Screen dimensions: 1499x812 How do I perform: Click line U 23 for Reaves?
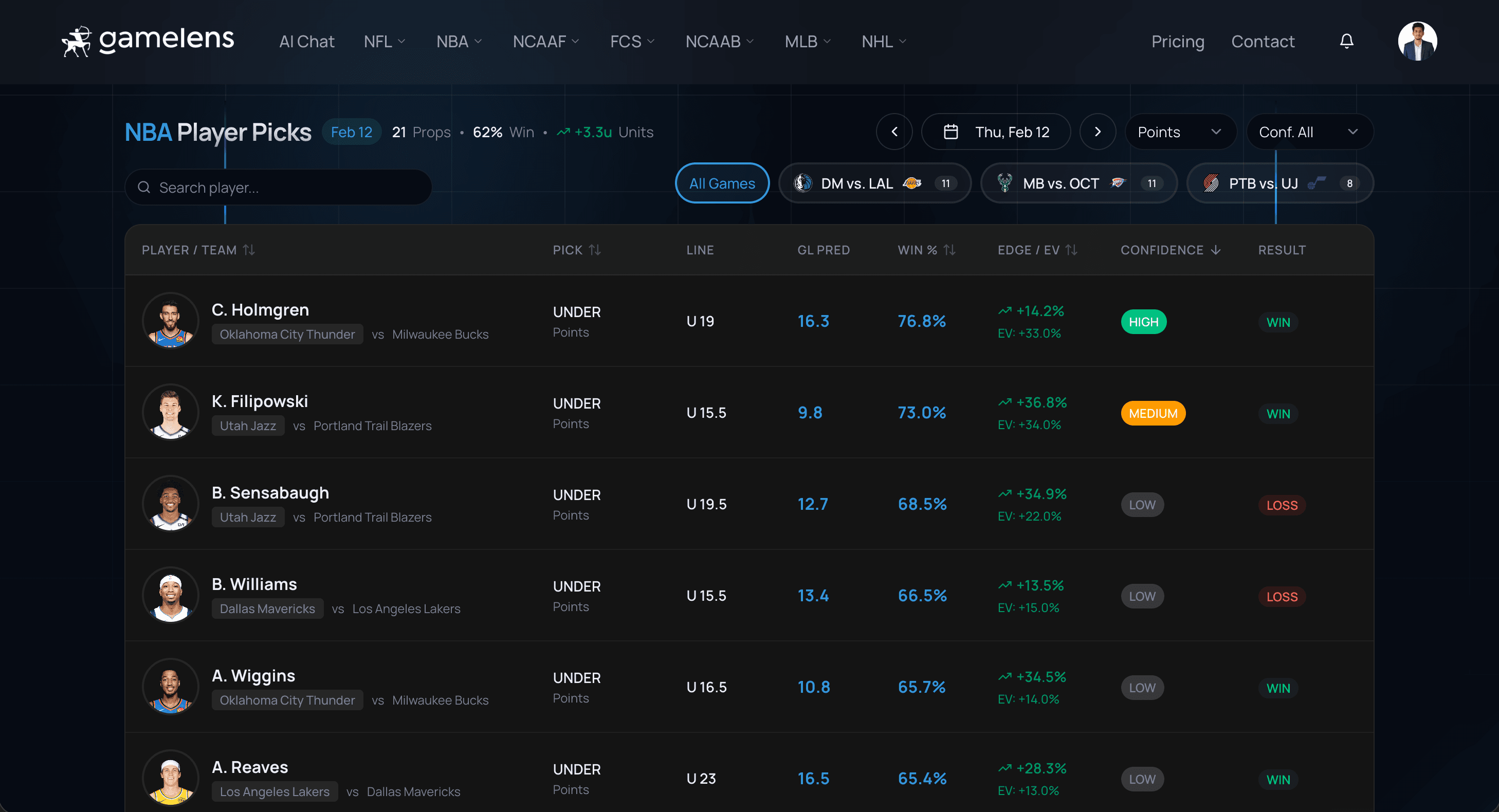click(x=701, y=778)
